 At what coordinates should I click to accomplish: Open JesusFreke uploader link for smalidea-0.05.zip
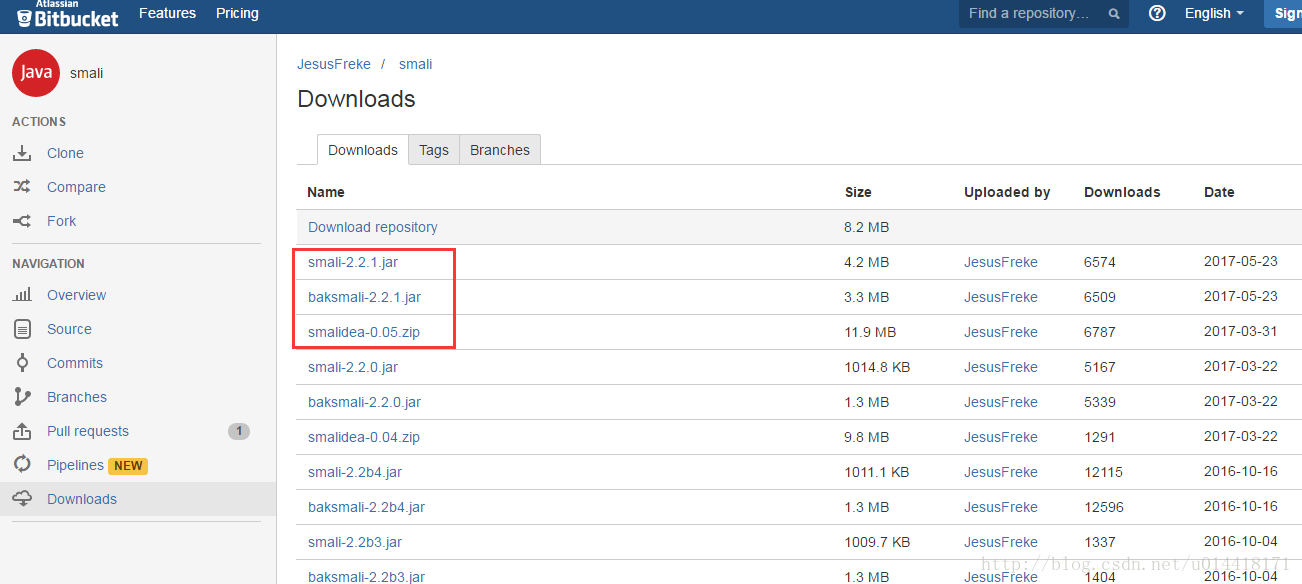coord(1001,332)
